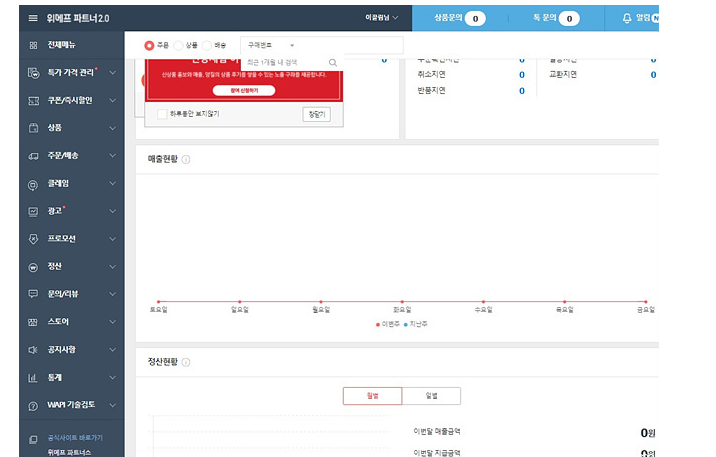Click the 이번주 legend entry
The image size is (716, 457).
(388, 324)
